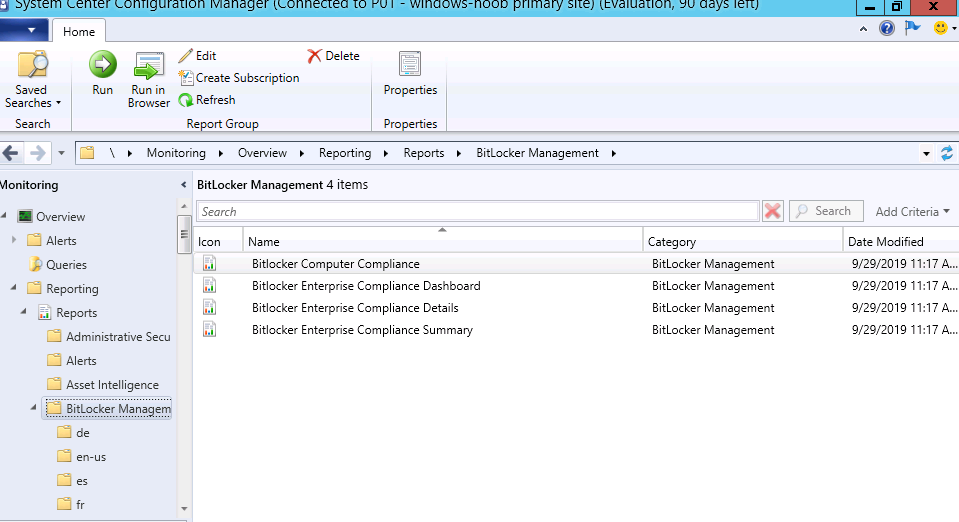959x522 pixels.
Task: Collapse ribbon with the up chevron
Action: point(863,29)
